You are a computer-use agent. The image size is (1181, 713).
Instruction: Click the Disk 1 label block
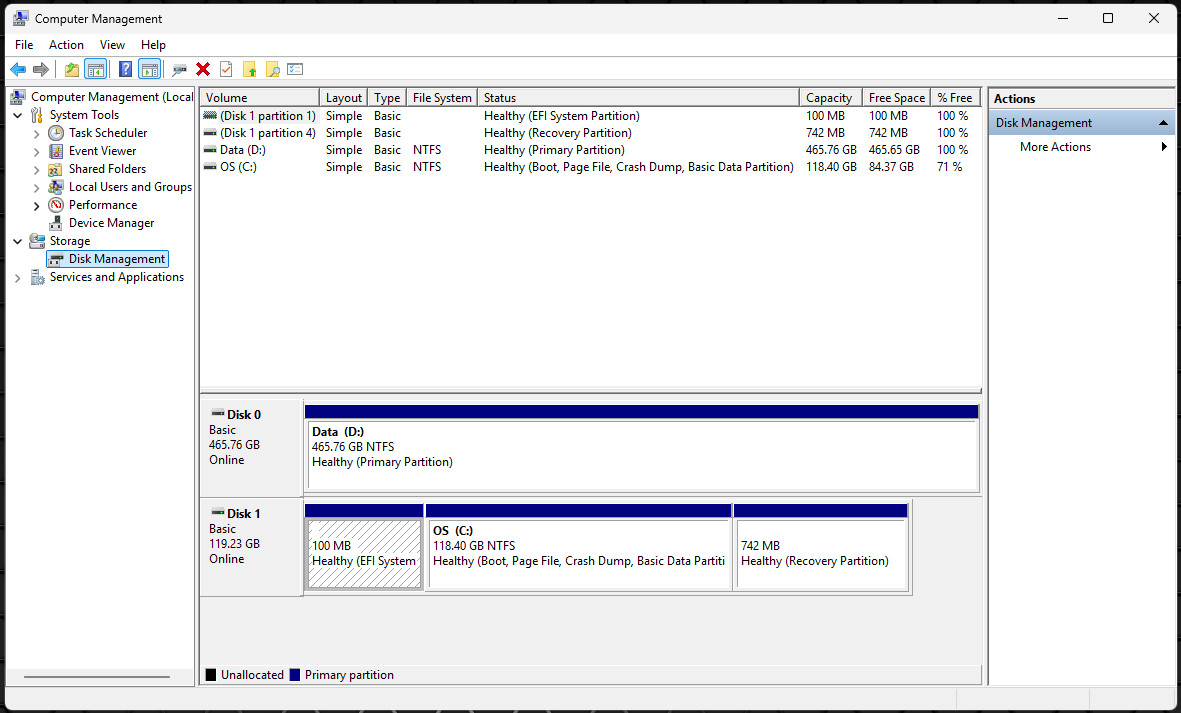251,546
